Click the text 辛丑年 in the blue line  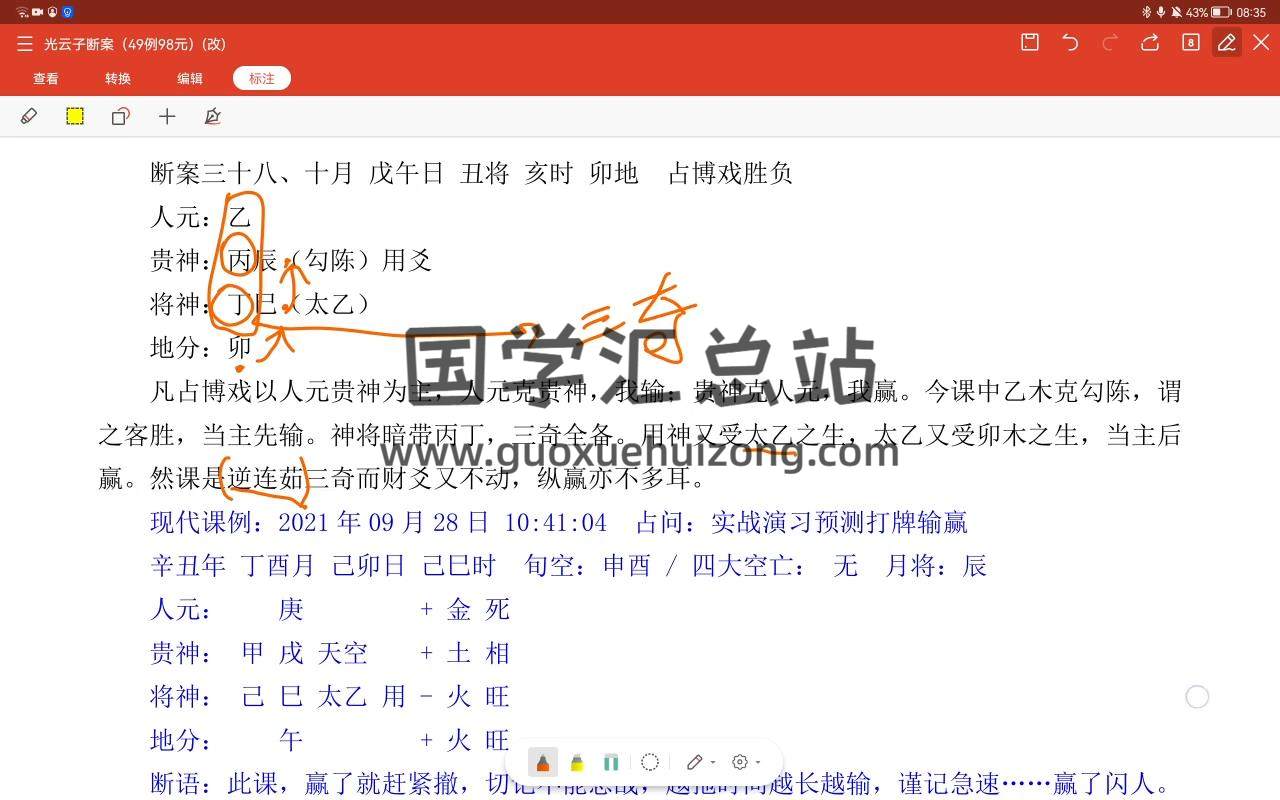[x=188, y=566]
